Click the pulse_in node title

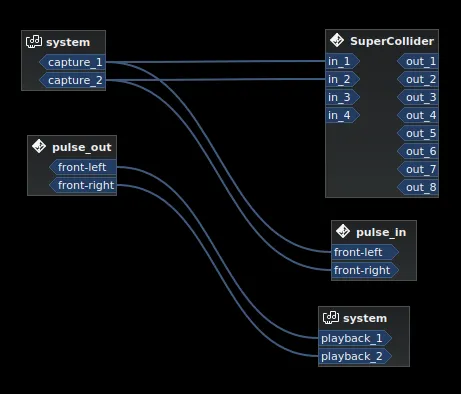tap(381, 232)
